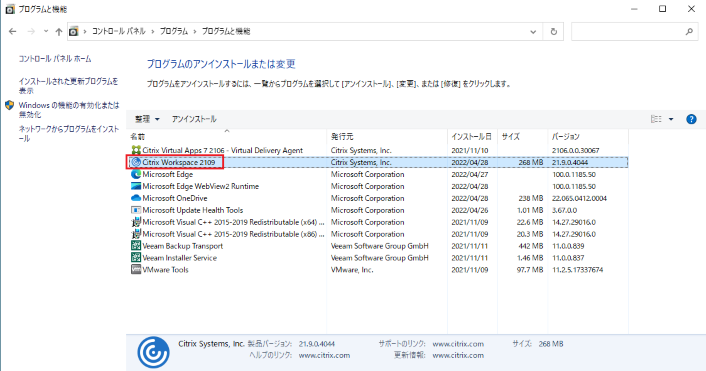Click コントロール パネル breadcrumb
706x371 pixels.
pyautogui.click(x=119, y=32)
